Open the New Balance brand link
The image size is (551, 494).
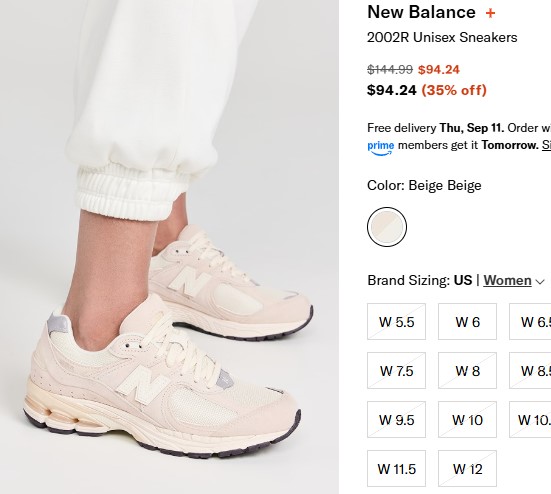421,12
